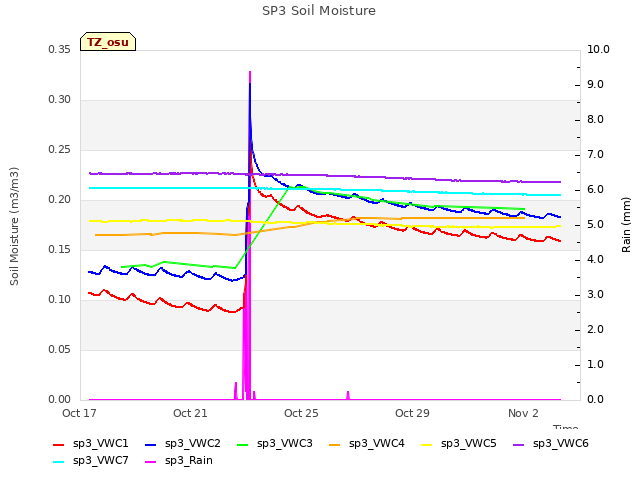Toggle sp3_VWC7 series in the legend

(x=91, y=461)
